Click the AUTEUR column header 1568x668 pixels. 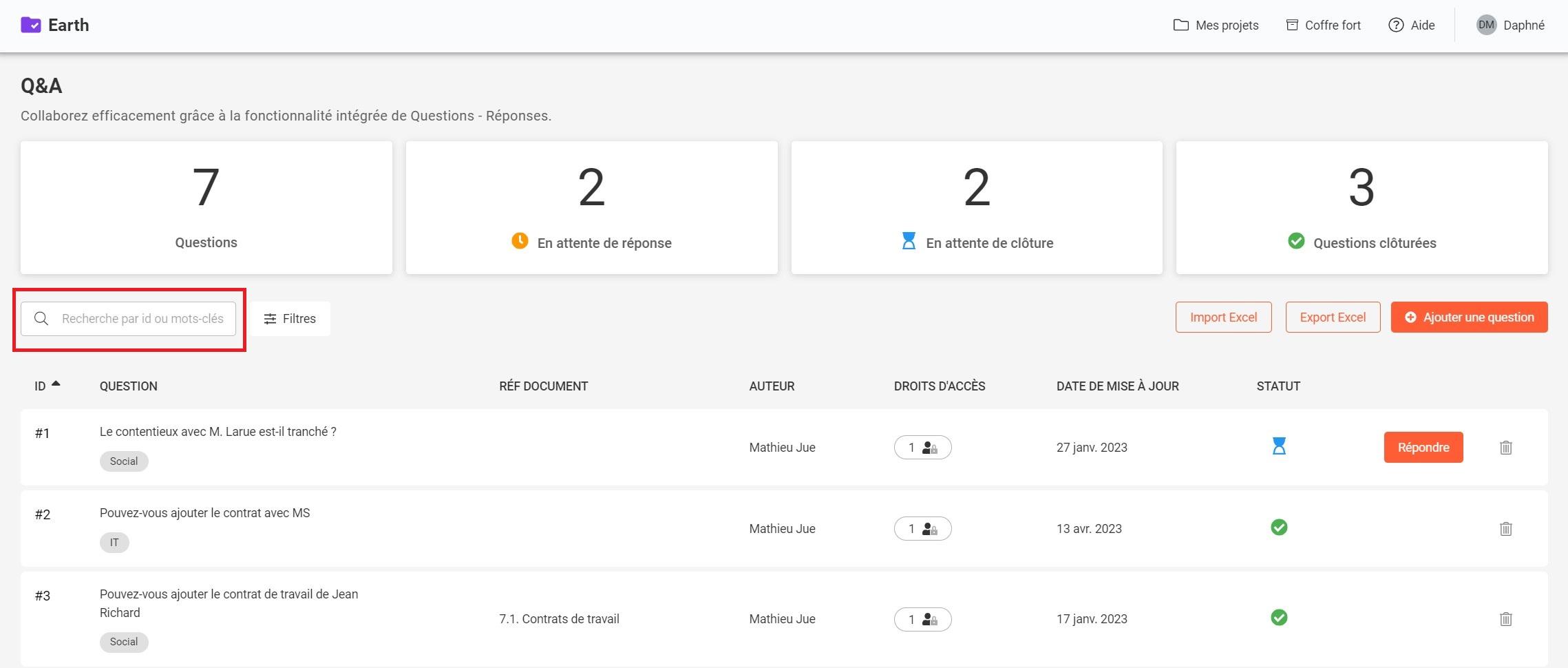coord(772,386)
